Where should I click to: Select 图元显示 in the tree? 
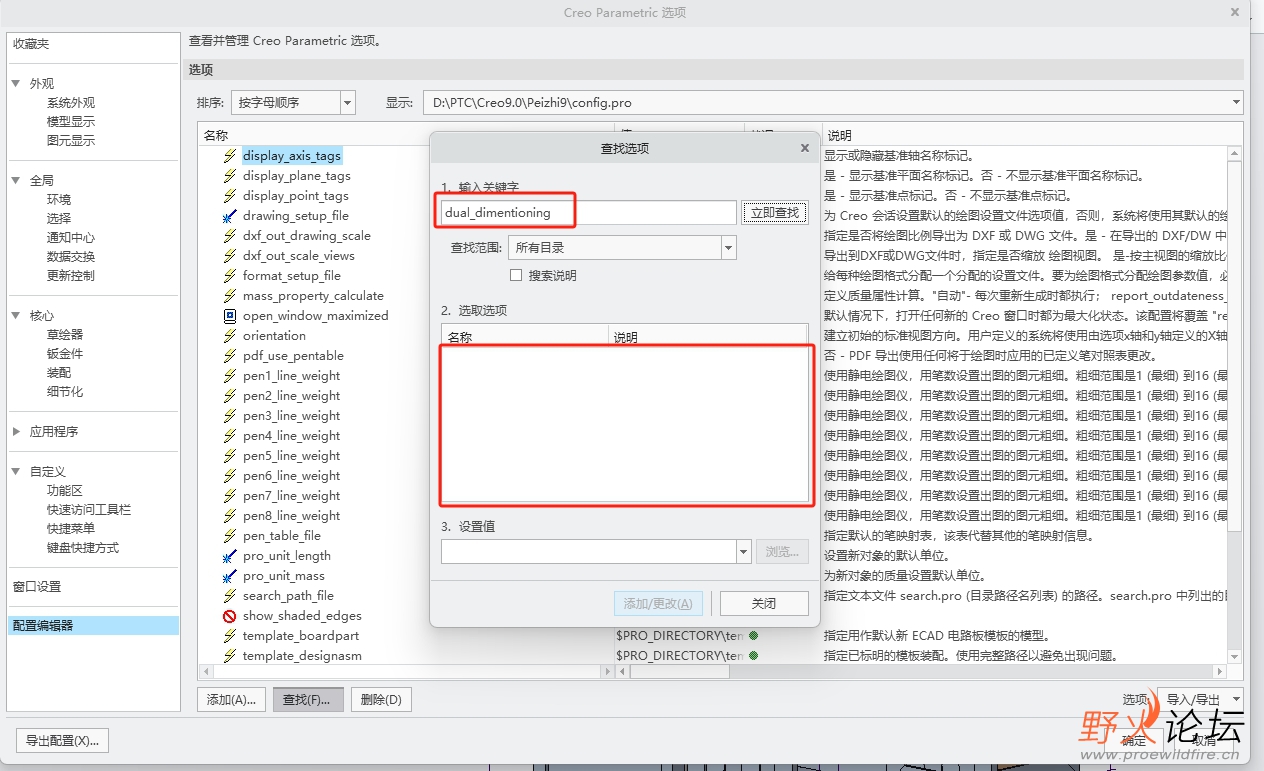(71, 141)
